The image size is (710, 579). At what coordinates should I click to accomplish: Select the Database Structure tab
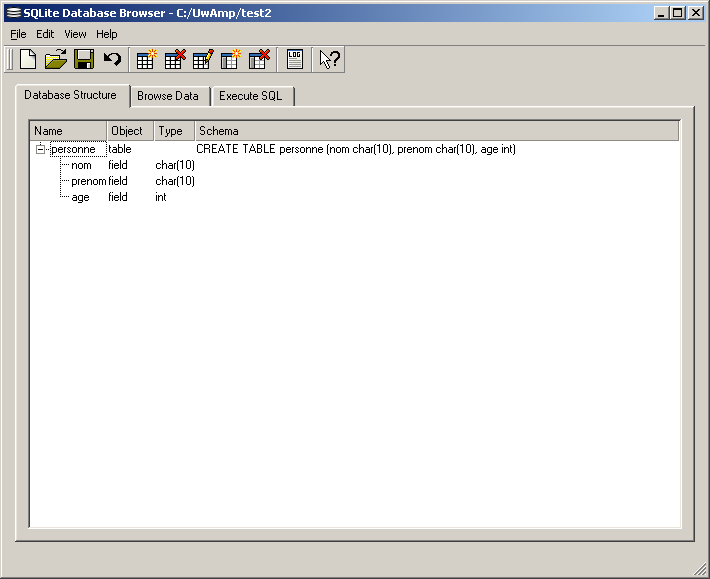(71, 95)
